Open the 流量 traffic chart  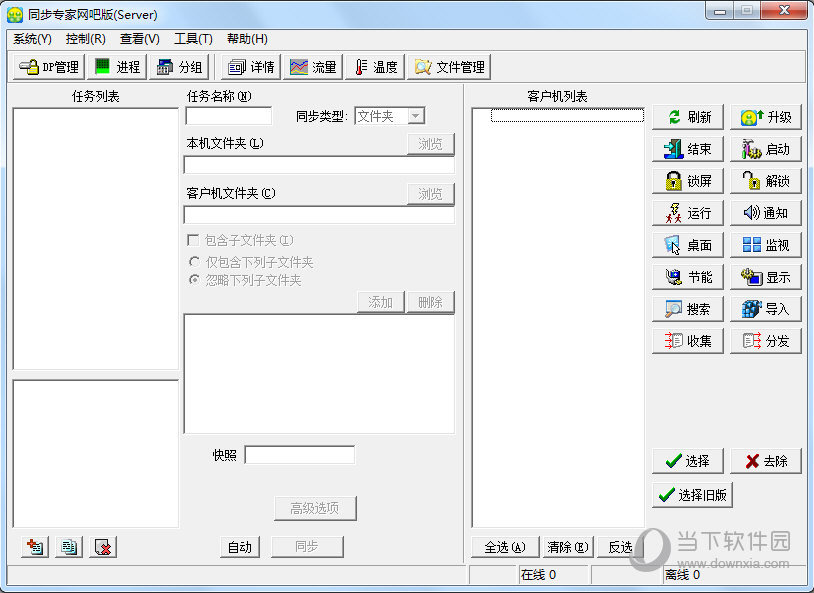tap(313, 67)
